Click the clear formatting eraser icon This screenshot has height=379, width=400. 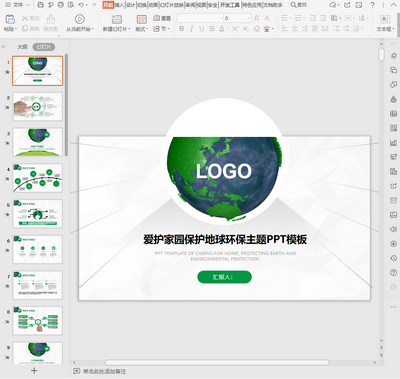(256, 29)
